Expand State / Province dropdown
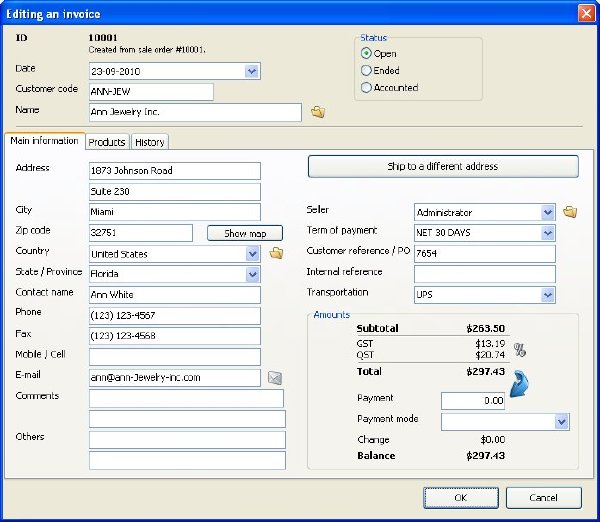The height and width of the screenshot is (522, 600). coord(253,274)
